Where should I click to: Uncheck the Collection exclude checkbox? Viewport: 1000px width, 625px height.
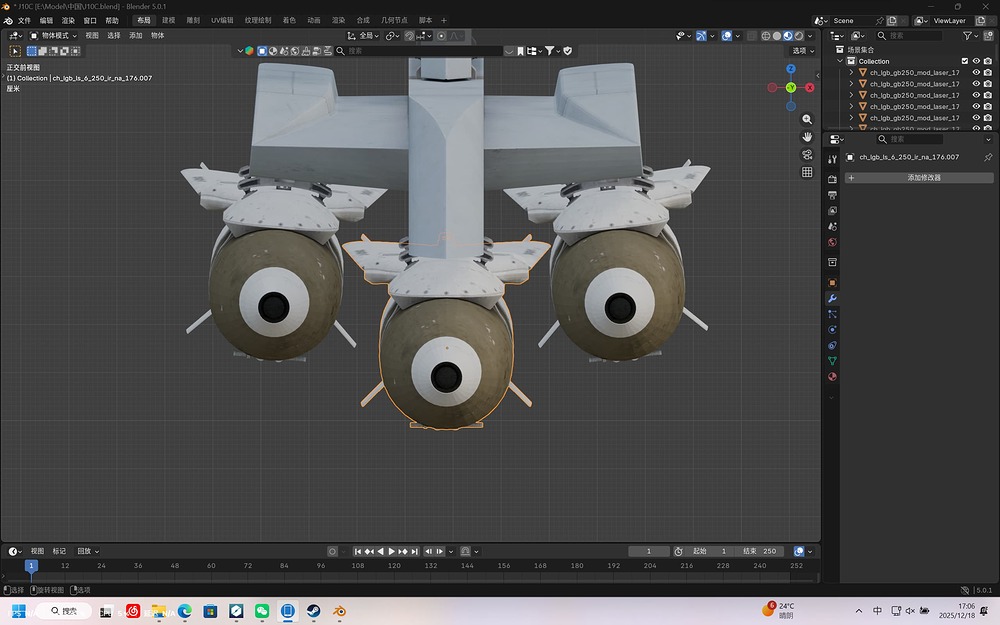965,61
